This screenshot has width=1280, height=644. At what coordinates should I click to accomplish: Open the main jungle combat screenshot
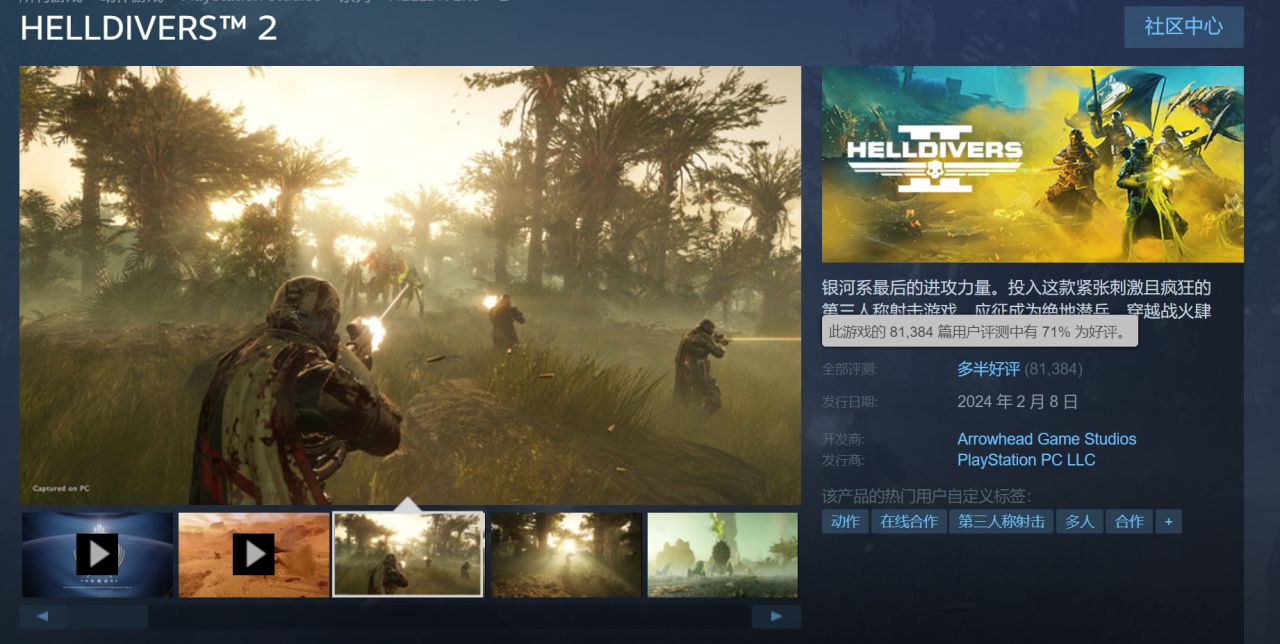[x=410, y=285]
